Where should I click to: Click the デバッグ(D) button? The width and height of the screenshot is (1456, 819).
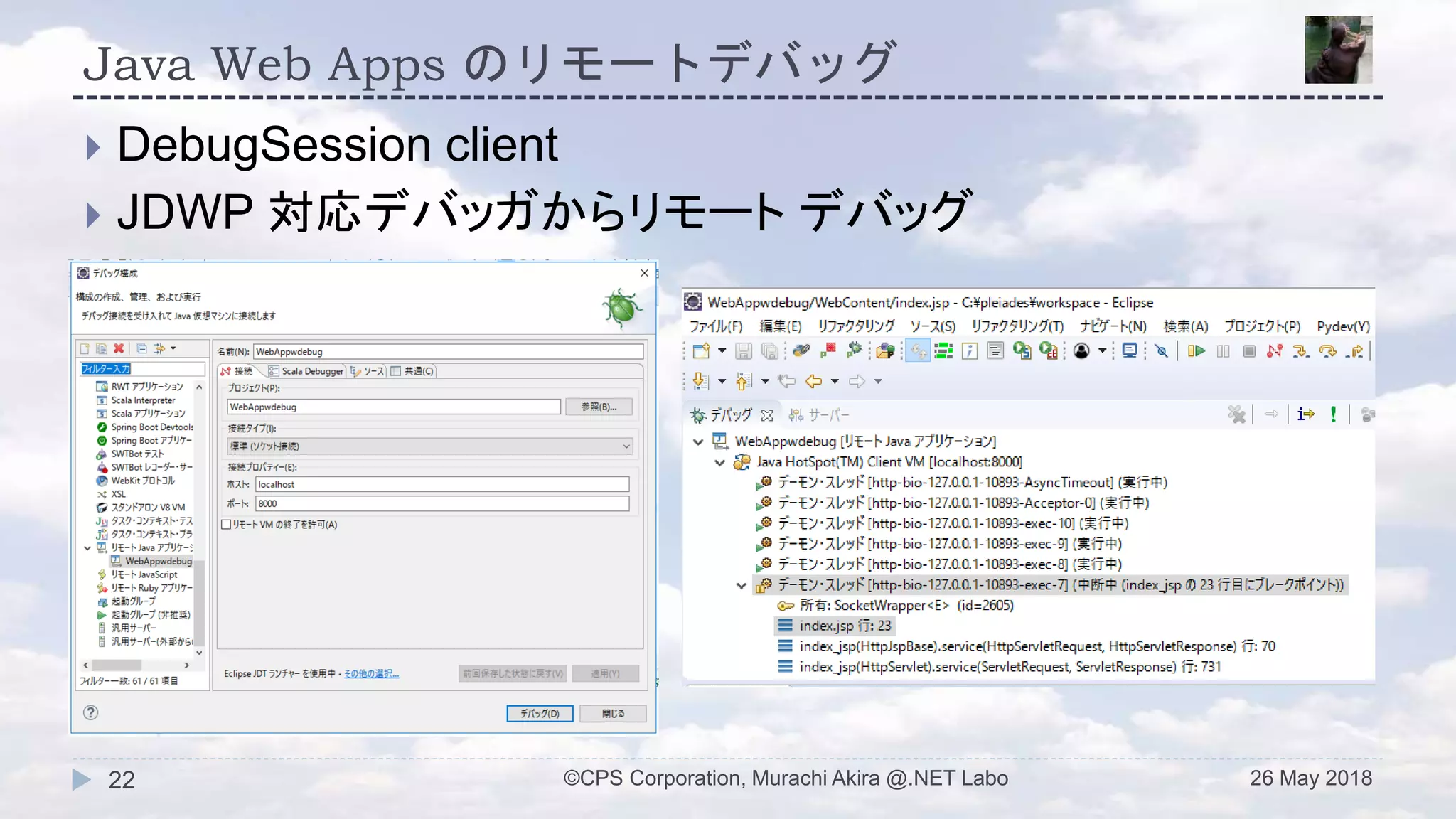point(540,713)
